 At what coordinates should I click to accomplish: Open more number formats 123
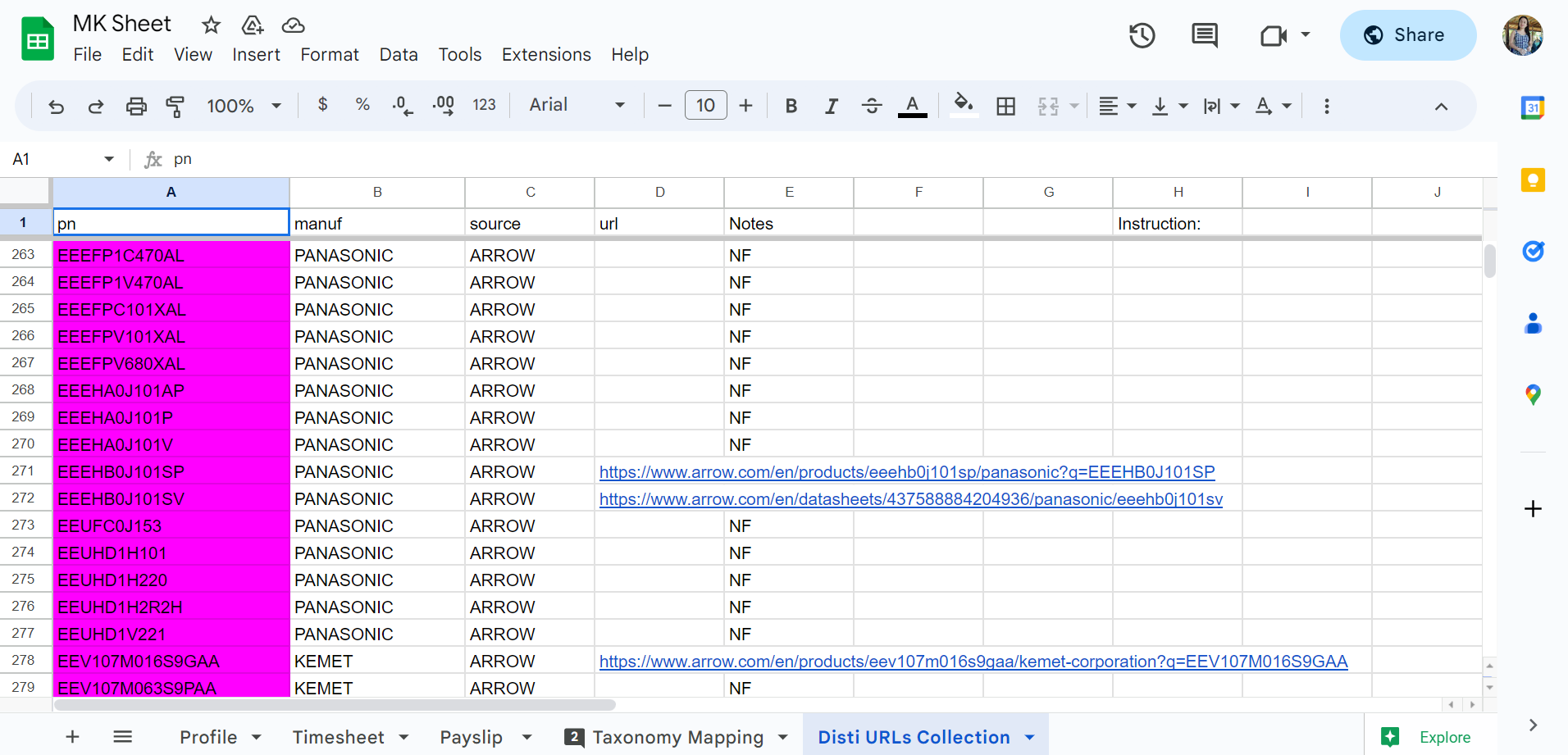(x=484, y=105)
